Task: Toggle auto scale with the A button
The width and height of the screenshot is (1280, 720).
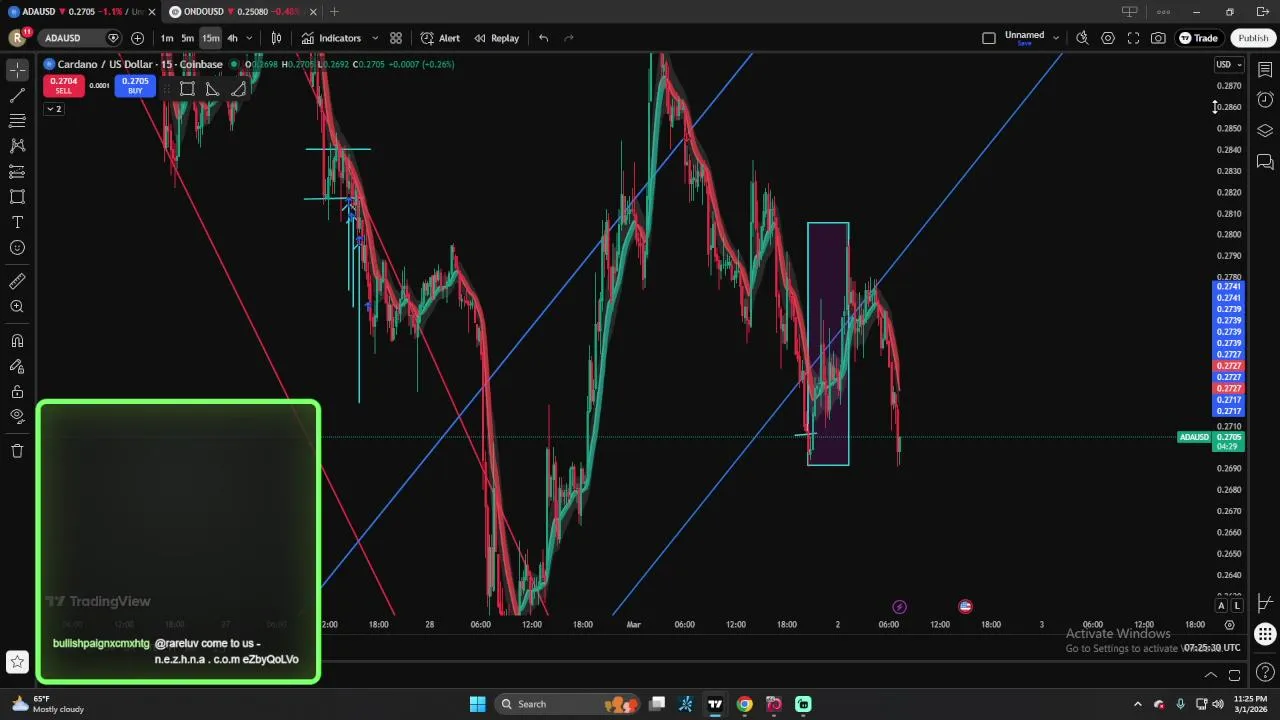Action: coord(1222,606)
